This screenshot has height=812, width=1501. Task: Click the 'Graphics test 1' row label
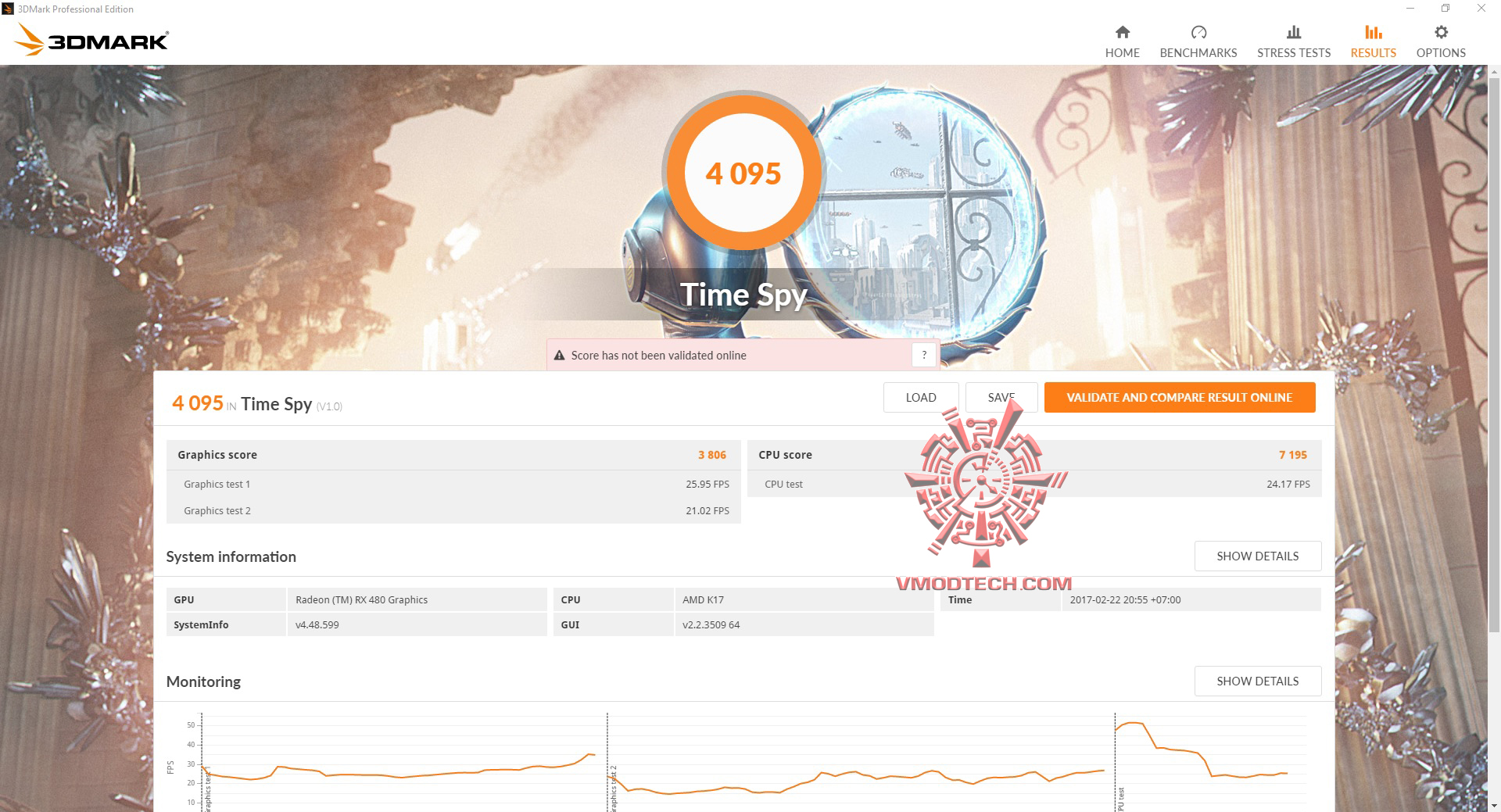217,484
